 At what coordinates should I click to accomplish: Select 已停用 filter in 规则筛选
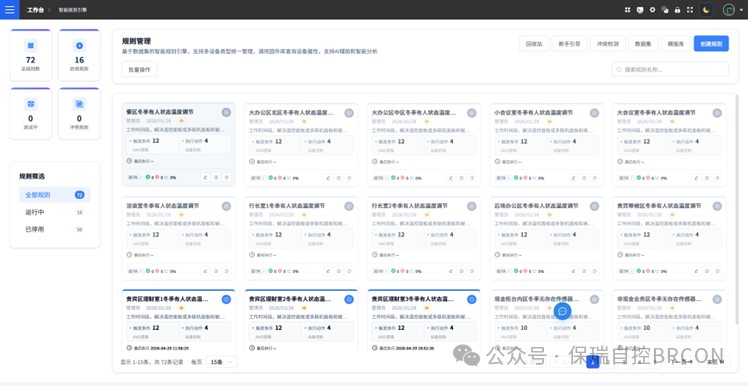tap(55, 229)
